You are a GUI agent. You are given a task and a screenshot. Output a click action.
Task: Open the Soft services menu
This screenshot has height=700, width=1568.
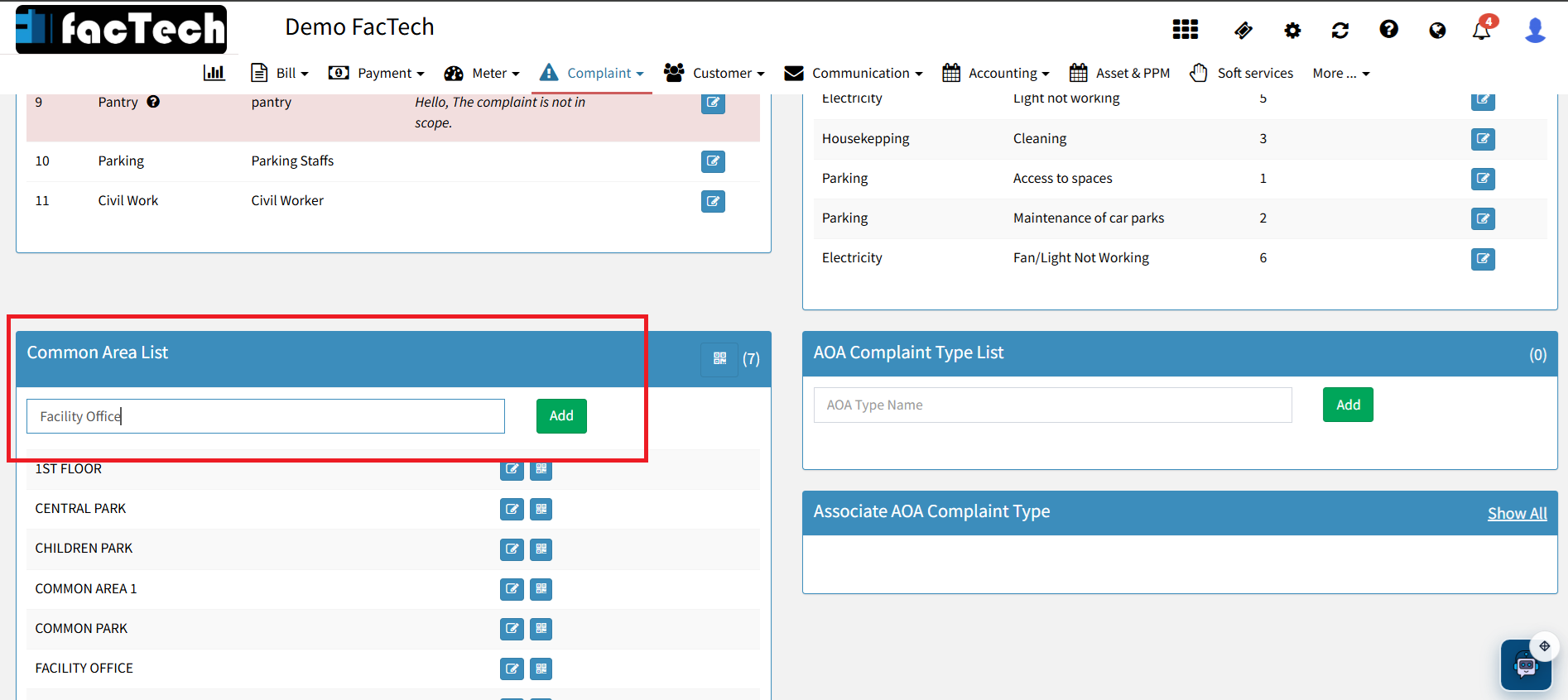[x=1241, y=73]
